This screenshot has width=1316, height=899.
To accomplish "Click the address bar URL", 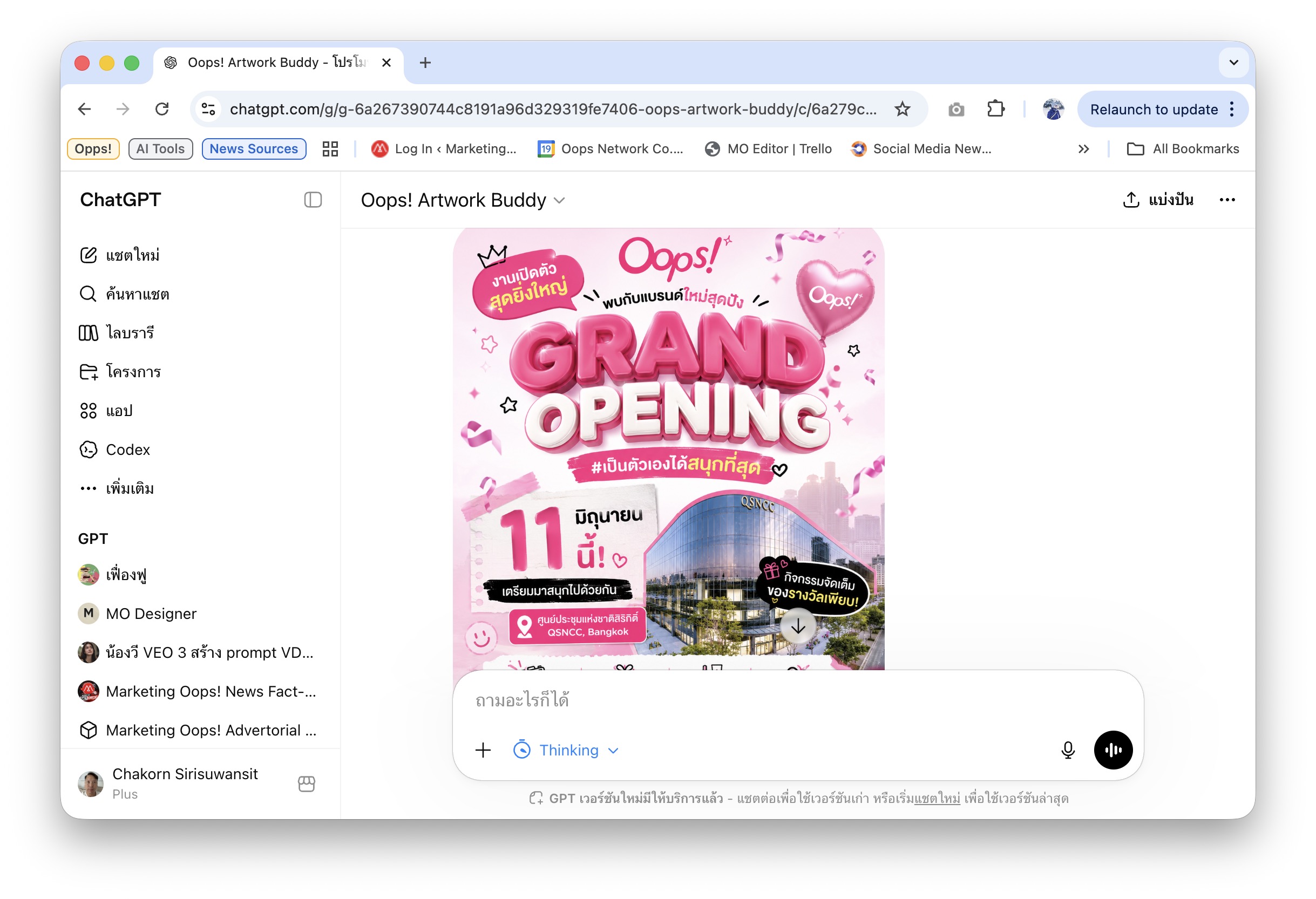I will 553,109.
